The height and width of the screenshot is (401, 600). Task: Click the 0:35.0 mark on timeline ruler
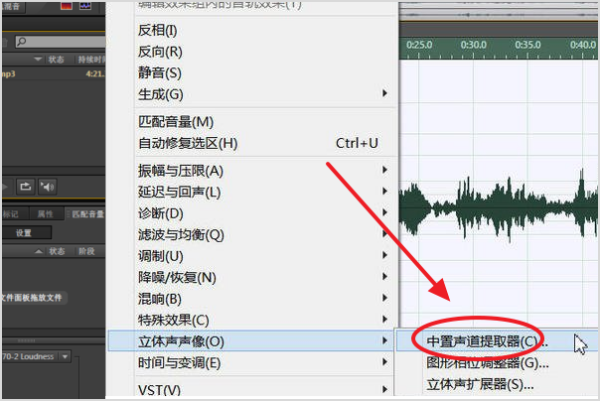[x=528, y=45]
